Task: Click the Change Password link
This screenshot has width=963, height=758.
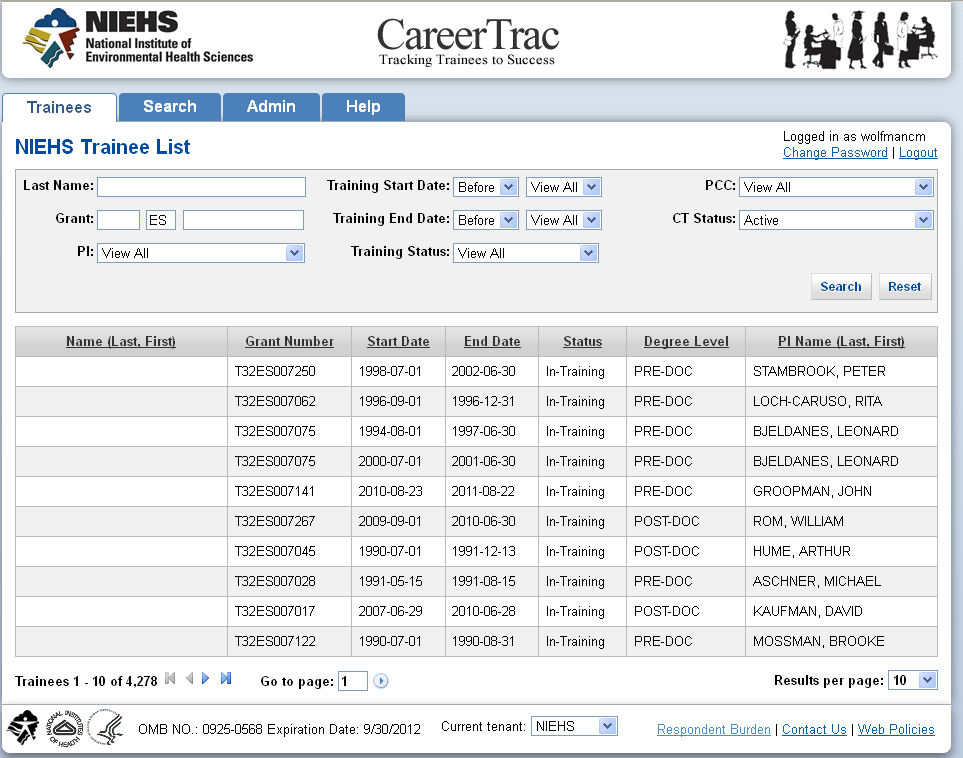Action: (835, 152)
